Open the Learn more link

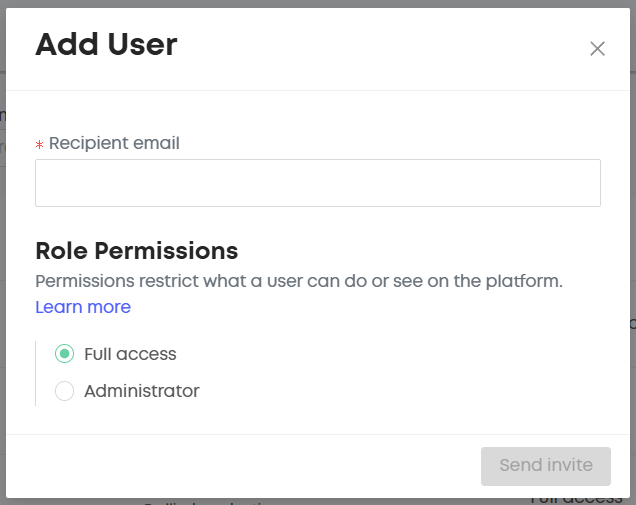tap(83, 307)
